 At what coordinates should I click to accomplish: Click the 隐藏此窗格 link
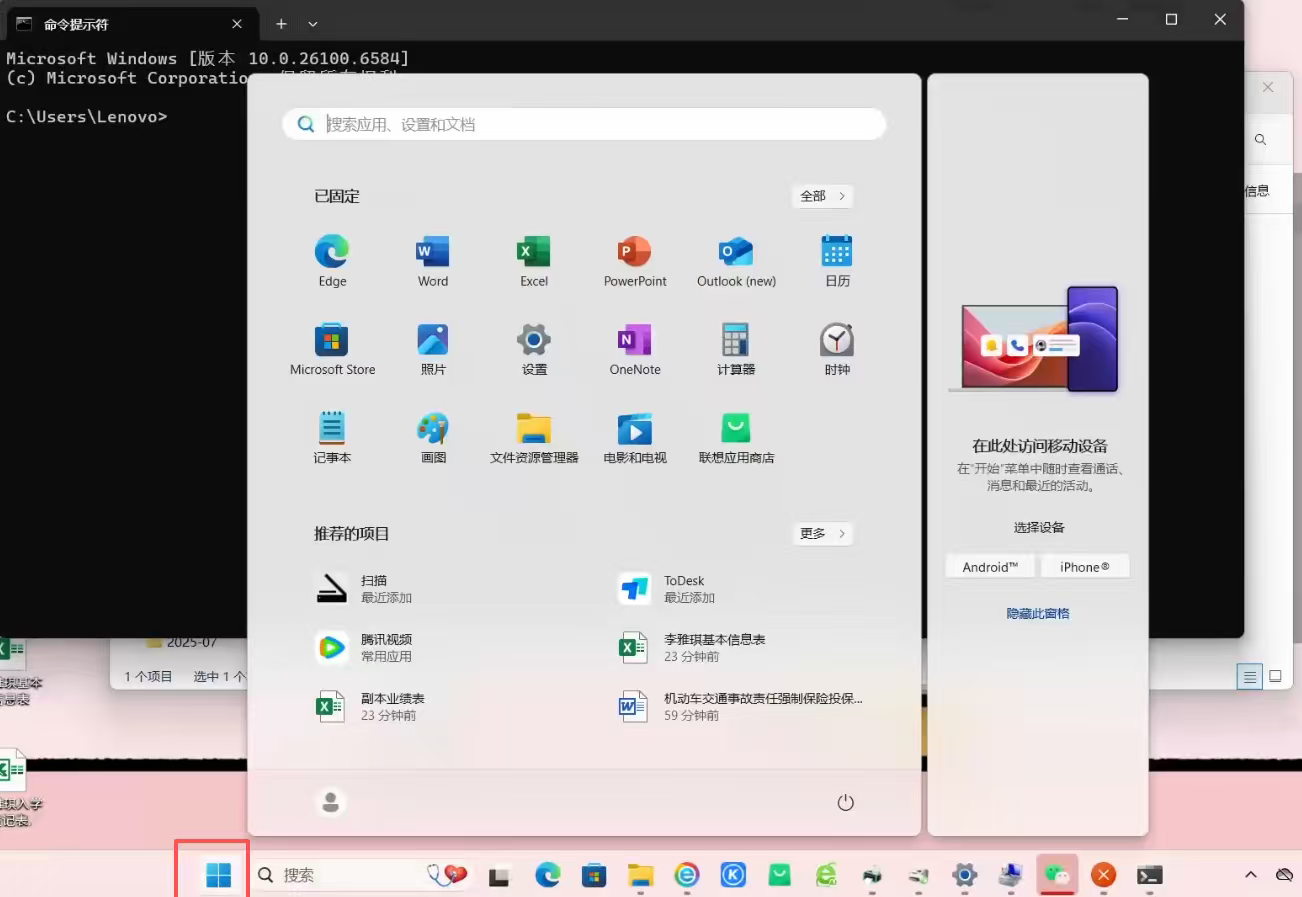pos(1038,613)
